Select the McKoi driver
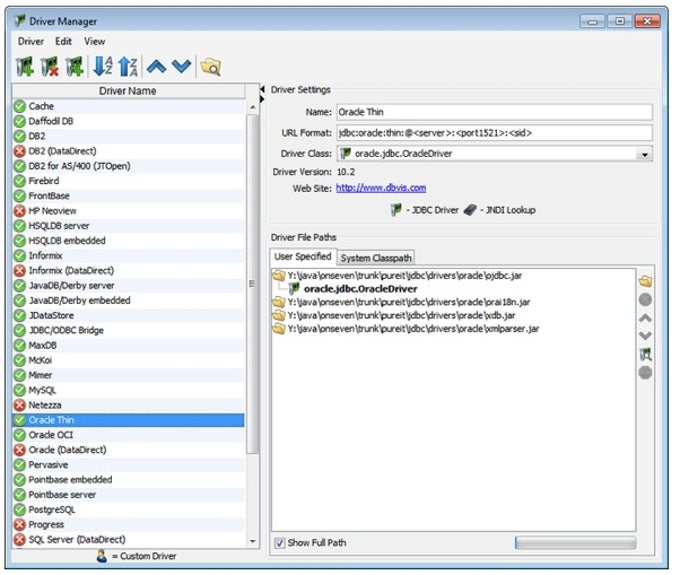This screenshot has width=680, height=575. 128,360
